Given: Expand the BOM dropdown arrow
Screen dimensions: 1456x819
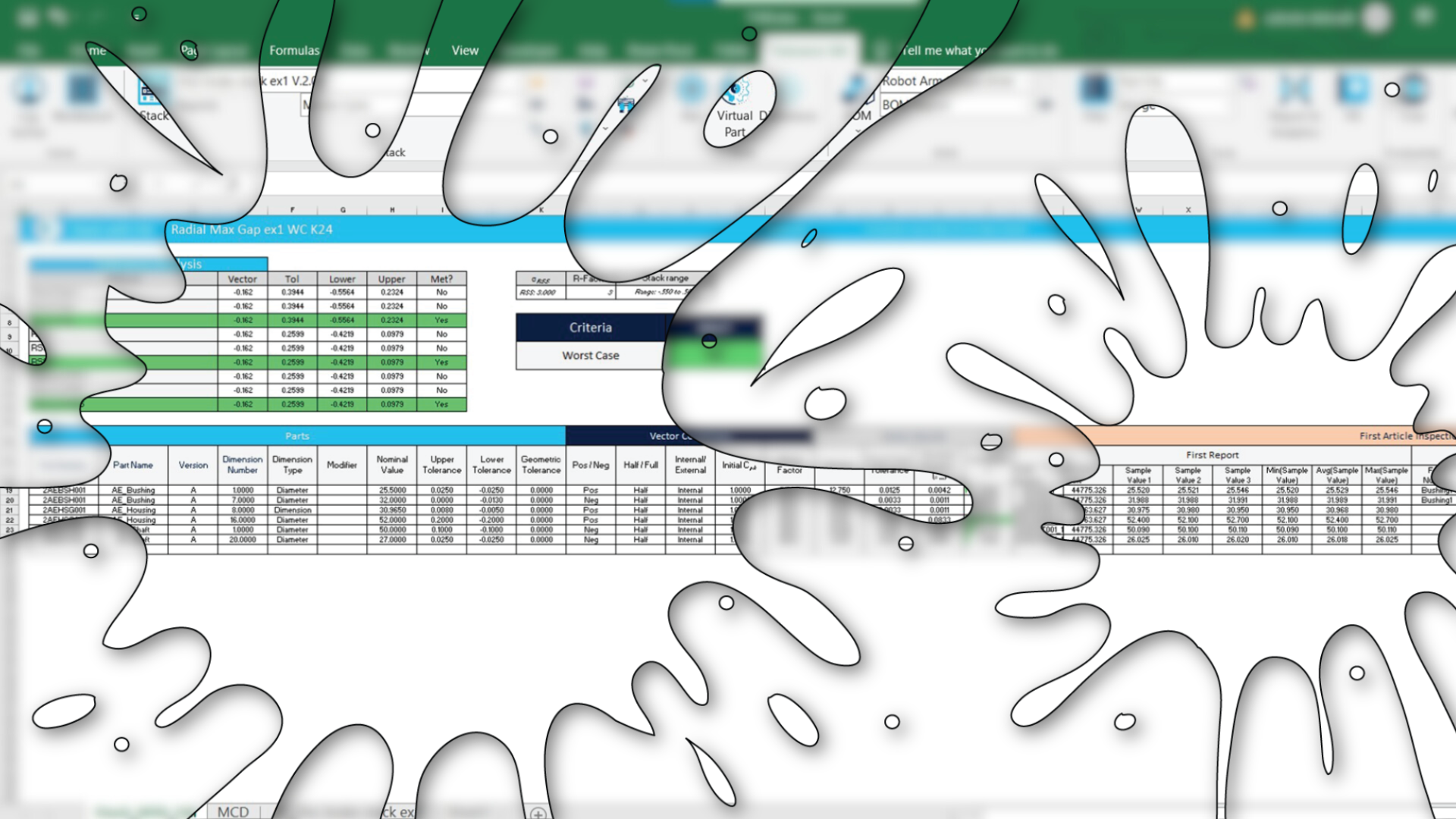Looking at the screenshot, I should point(858,131).
